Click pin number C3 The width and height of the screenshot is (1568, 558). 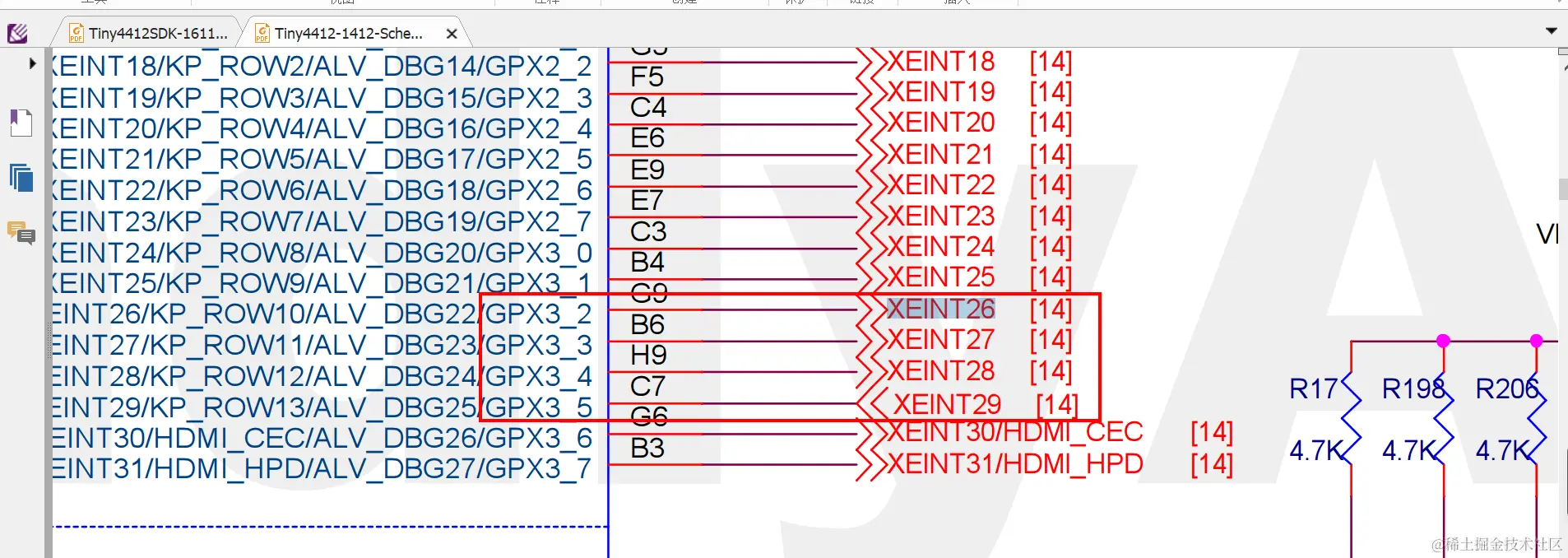pos(648,231)
